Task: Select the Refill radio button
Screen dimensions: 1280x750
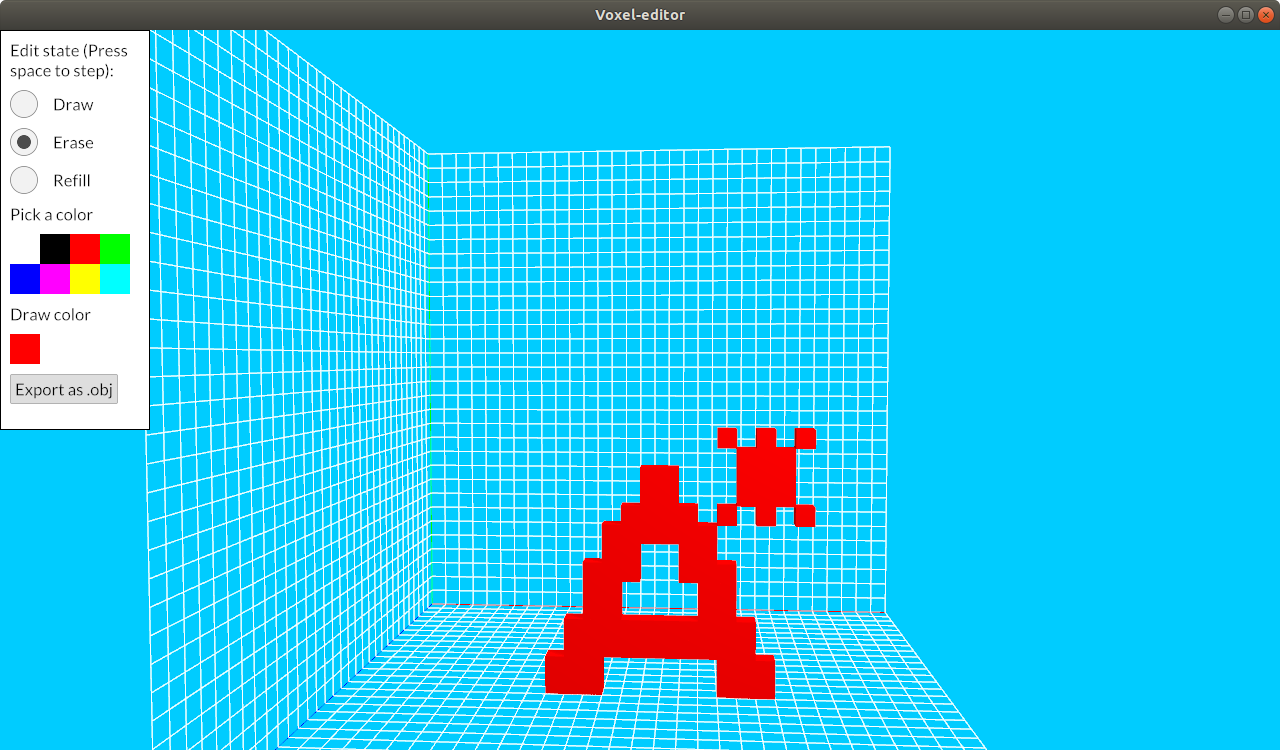Action: [x=24, y=180]
